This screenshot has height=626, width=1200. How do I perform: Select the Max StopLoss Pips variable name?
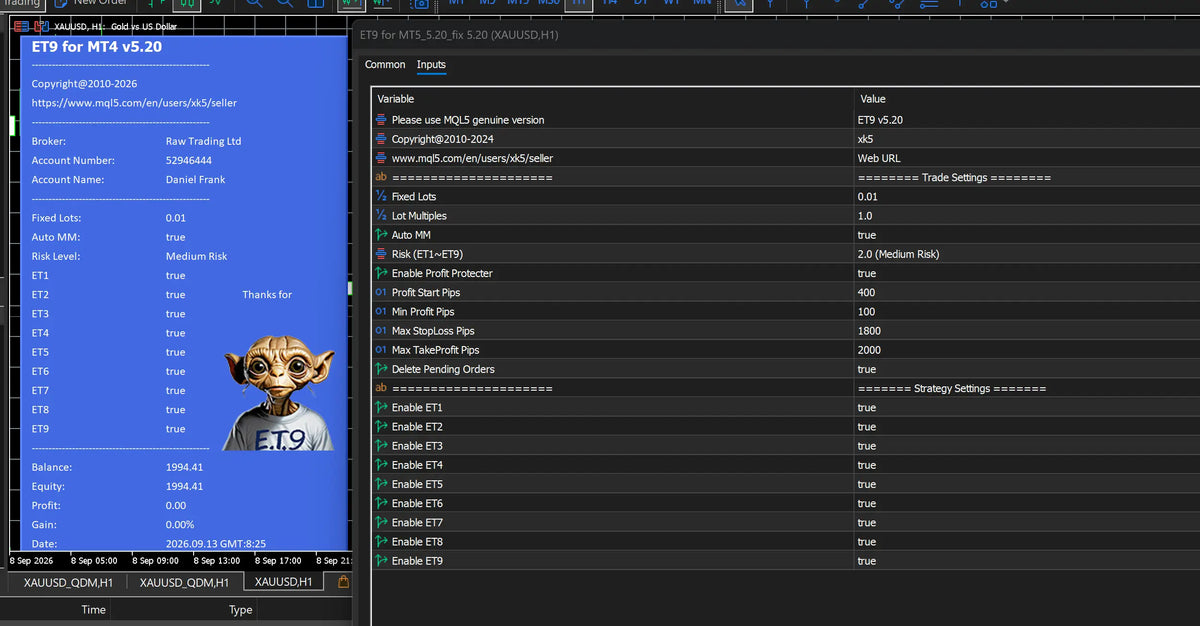coord(433,331)
